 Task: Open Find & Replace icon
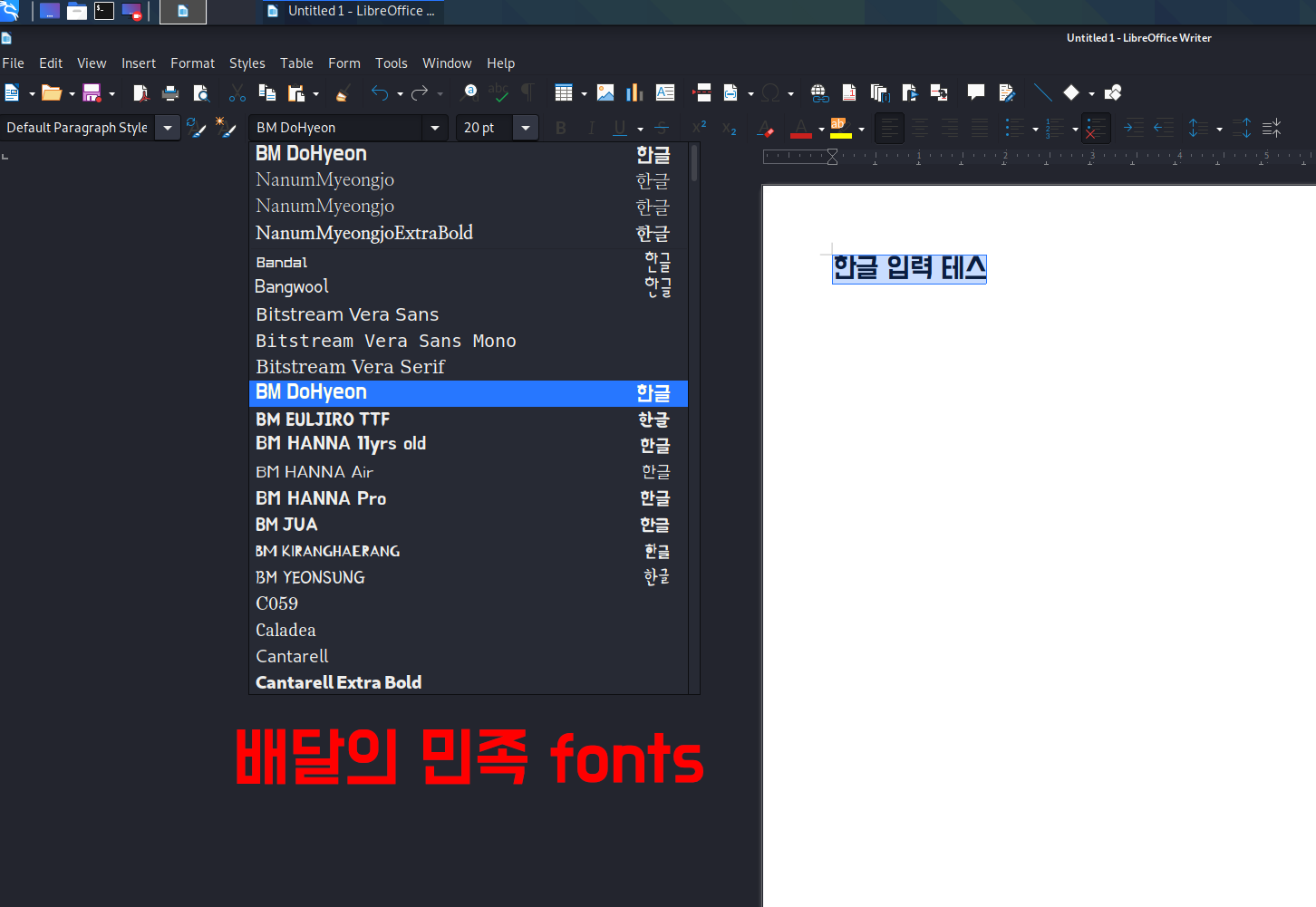469,92
